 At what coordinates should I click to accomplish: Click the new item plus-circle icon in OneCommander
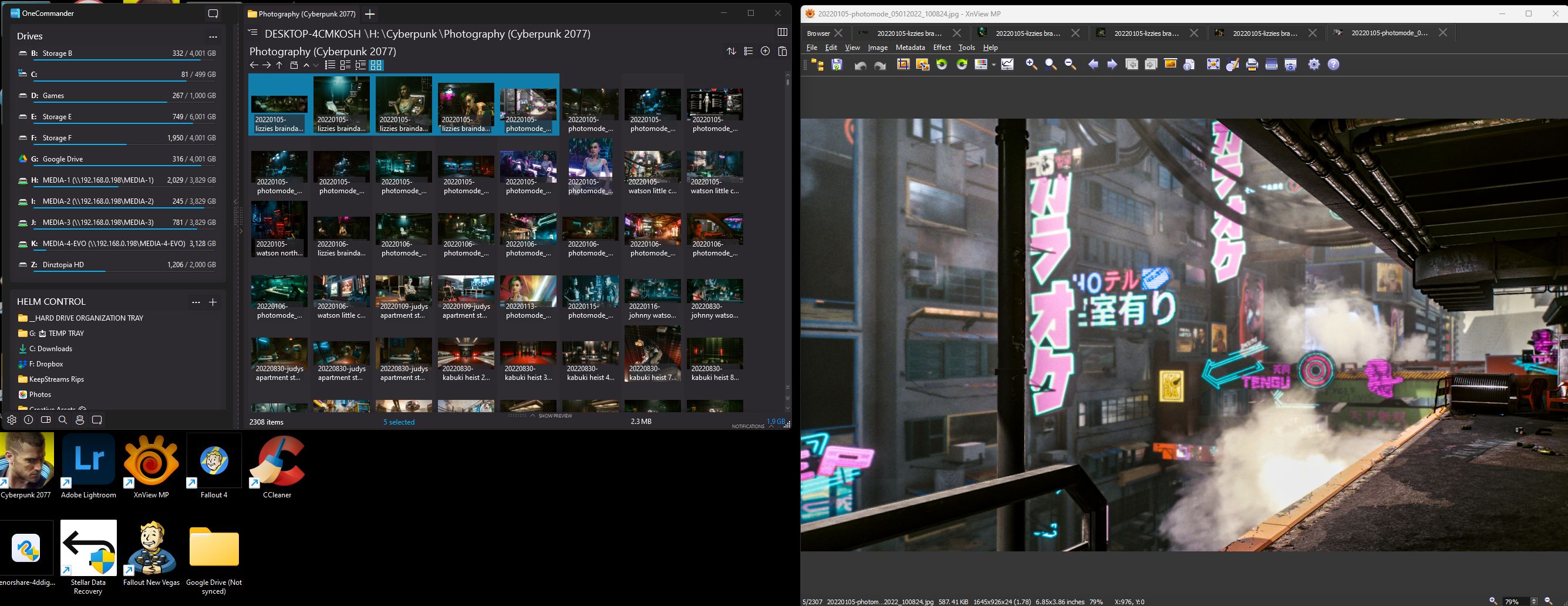765,52
